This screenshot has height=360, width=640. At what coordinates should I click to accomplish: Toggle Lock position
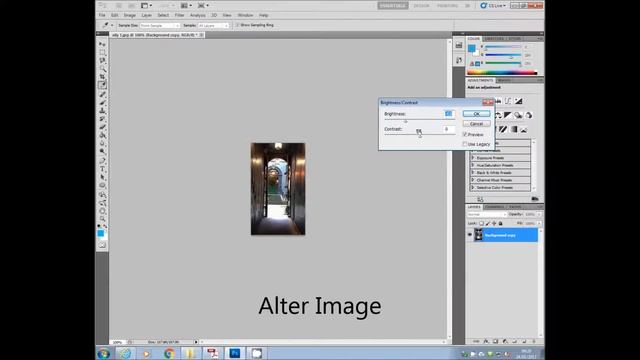(x=494, y=223)
